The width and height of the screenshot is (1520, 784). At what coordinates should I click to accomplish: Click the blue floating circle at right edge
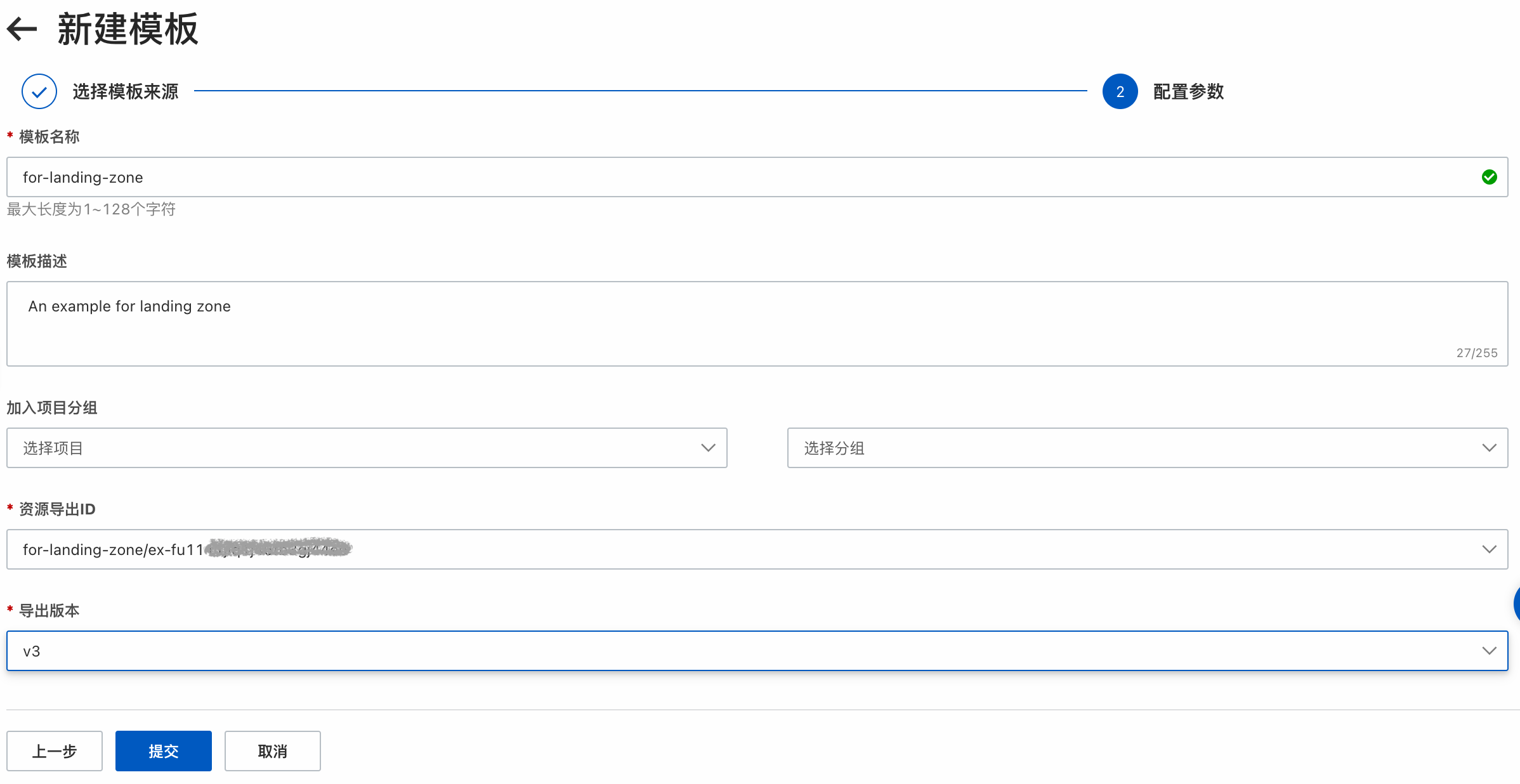(x=1516, y=604)
